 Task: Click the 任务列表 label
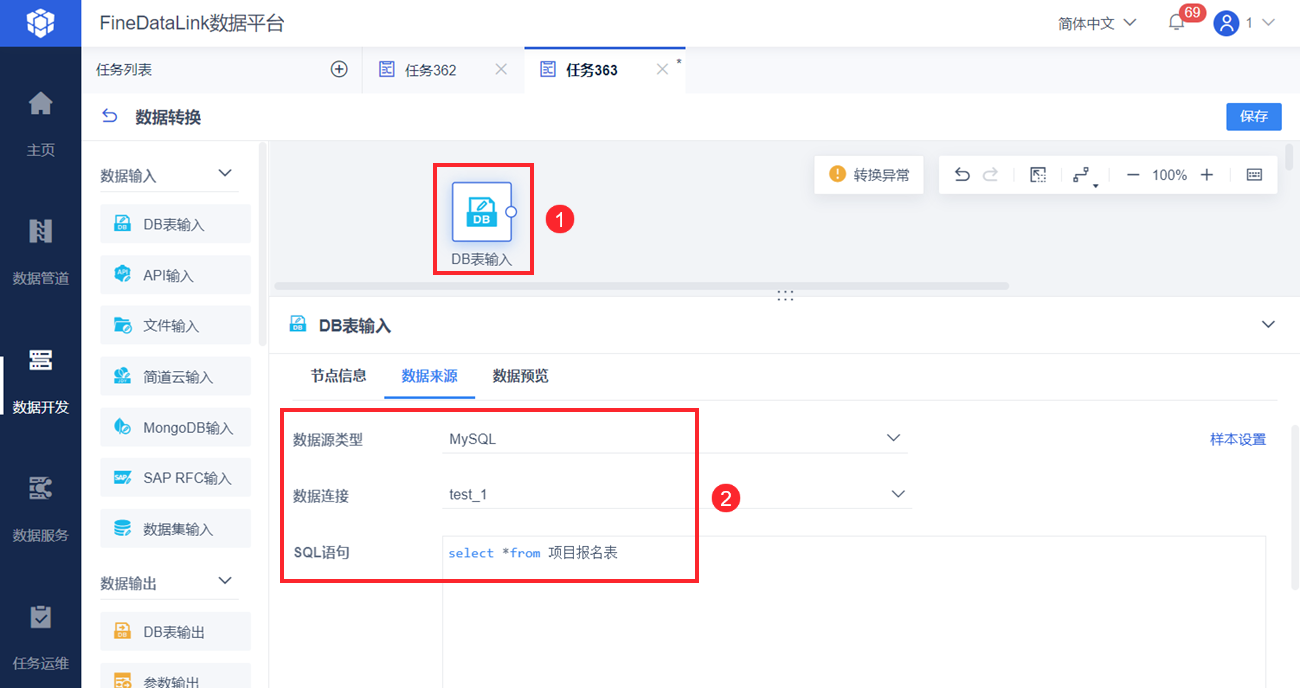coord(124,70)
